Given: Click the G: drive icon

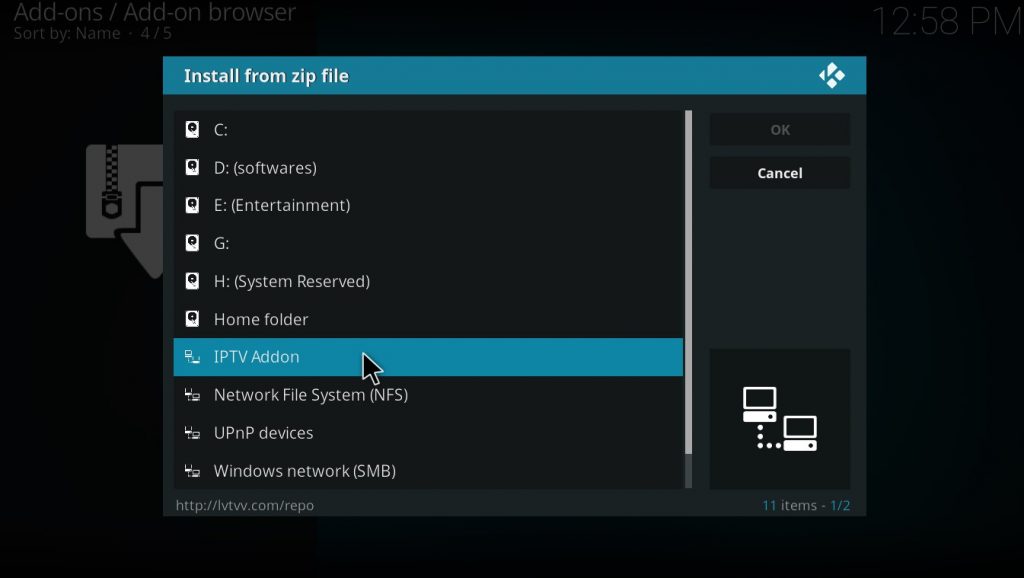Looking at the screenshot, I should point(192,243).
